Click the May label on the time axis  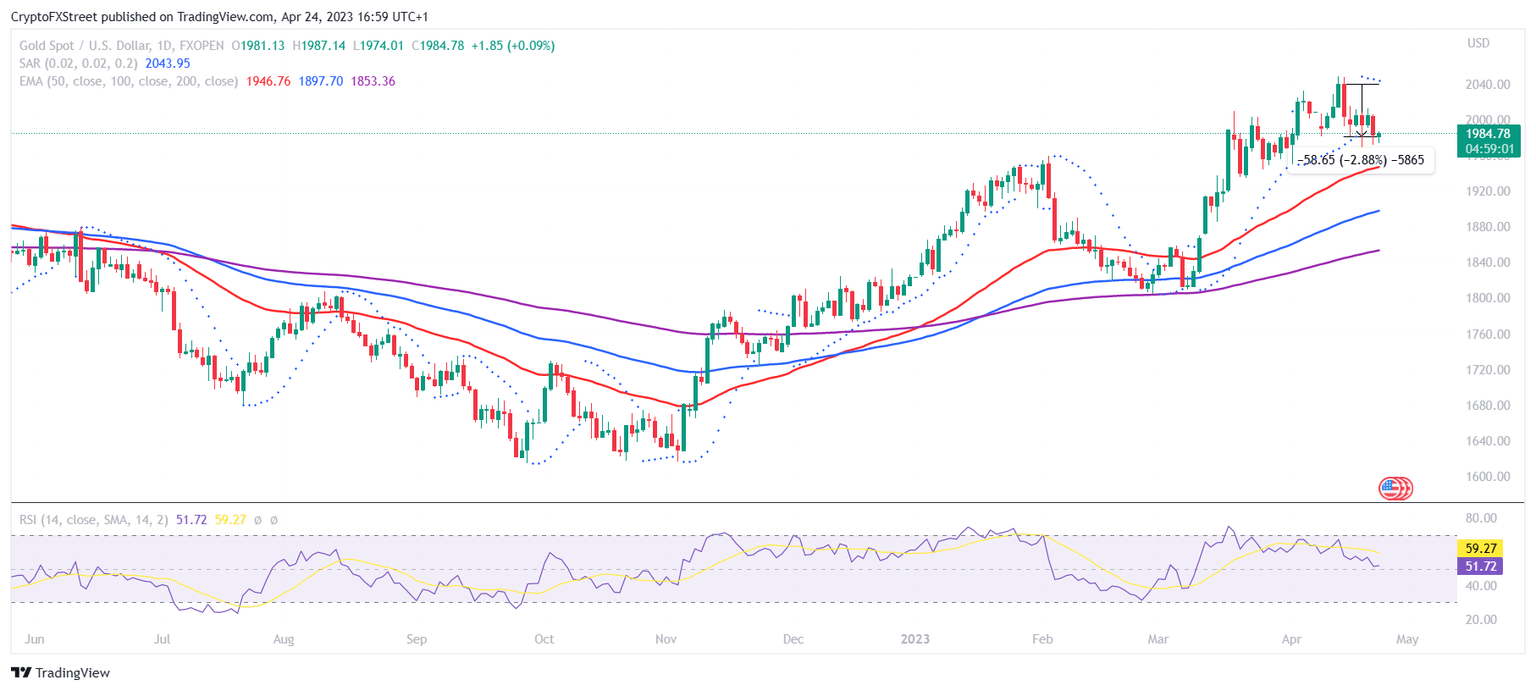point(1406,638)
